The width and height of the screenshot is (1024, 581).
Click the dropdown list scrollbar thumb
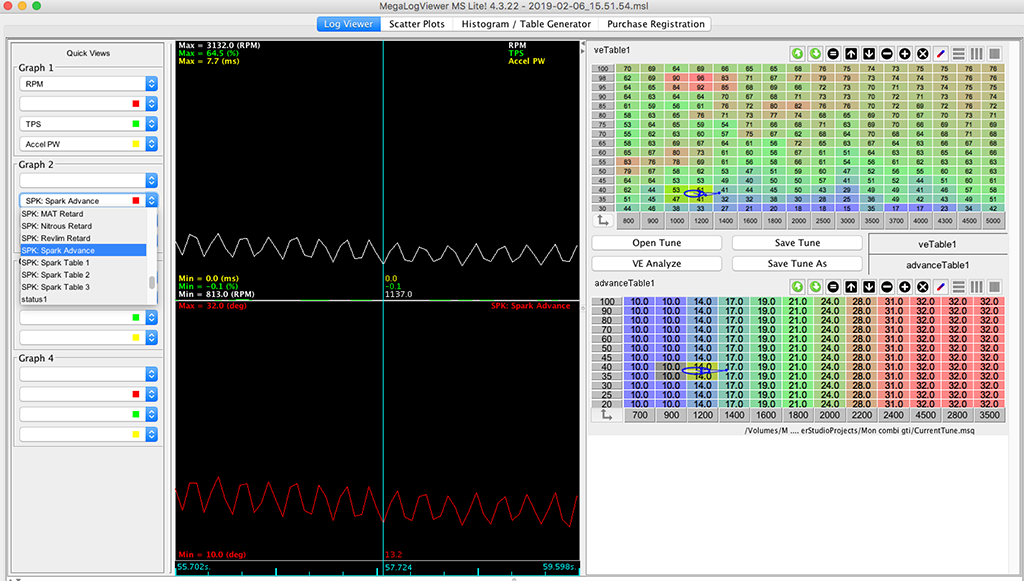(x=152, y=282)
